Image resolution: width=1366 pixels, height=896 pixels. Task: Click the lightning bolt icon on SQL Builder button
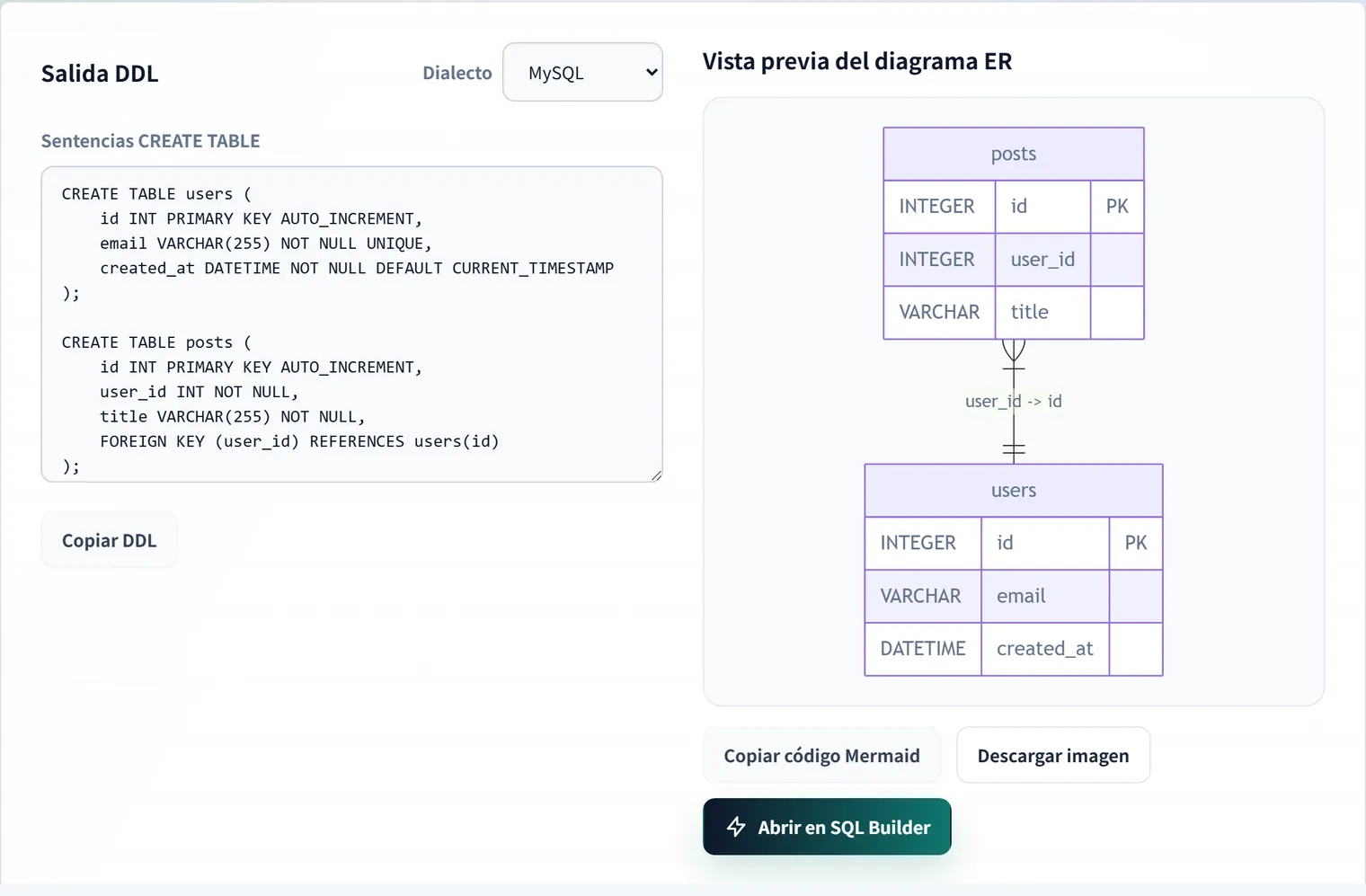[x=736, y=827]
